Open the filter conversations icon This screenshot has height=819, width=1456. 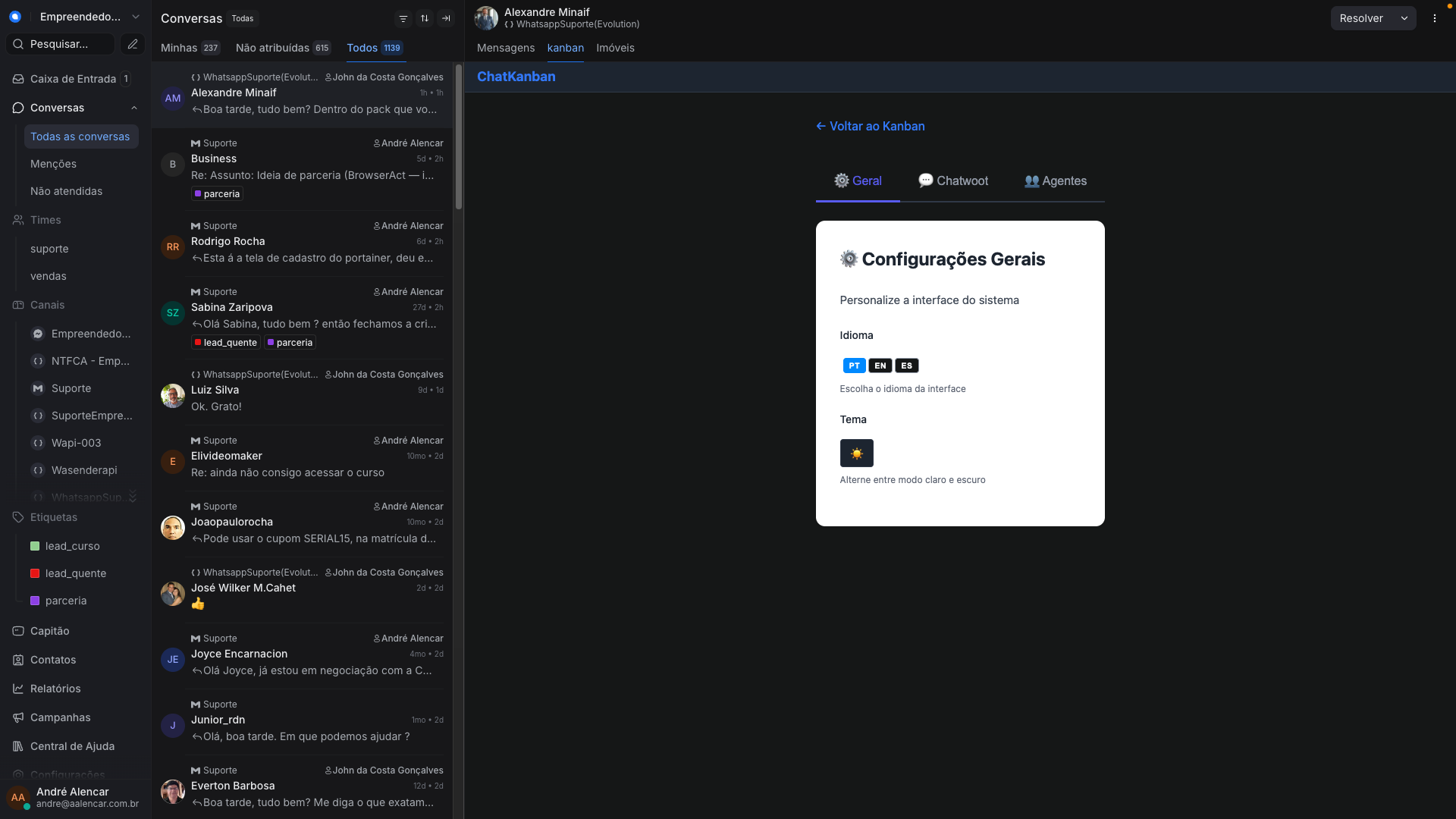pyautogui.click(x=403, y=18)
